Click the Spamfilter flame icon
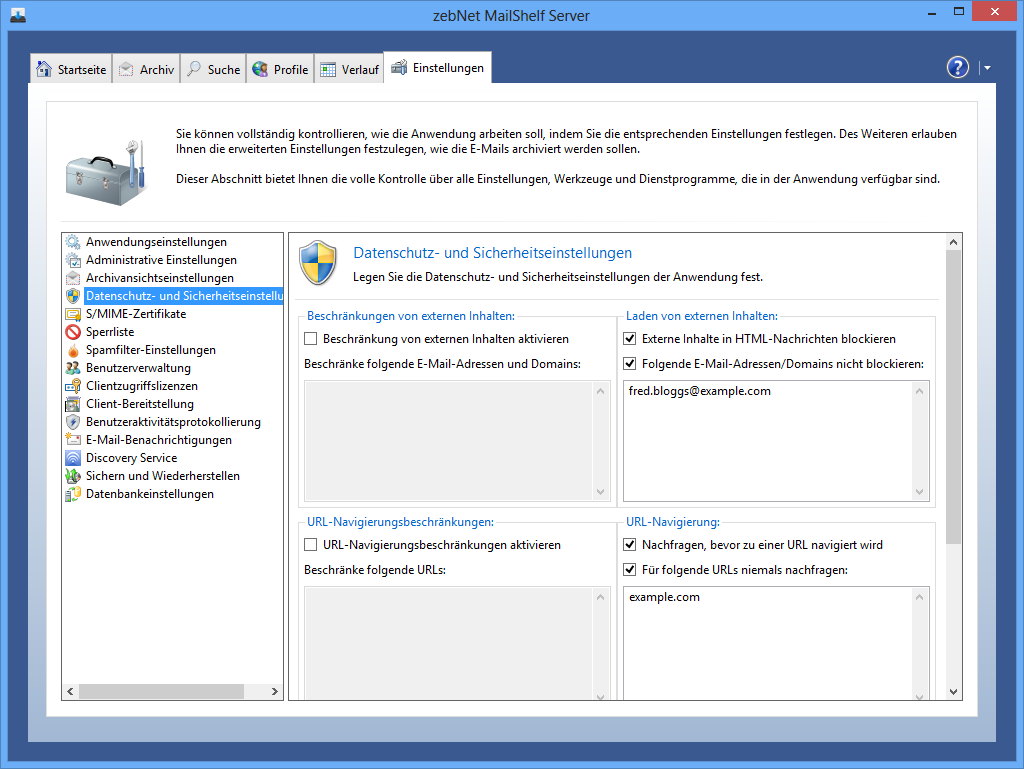The image size is (1024, 769). pos(73,350)
